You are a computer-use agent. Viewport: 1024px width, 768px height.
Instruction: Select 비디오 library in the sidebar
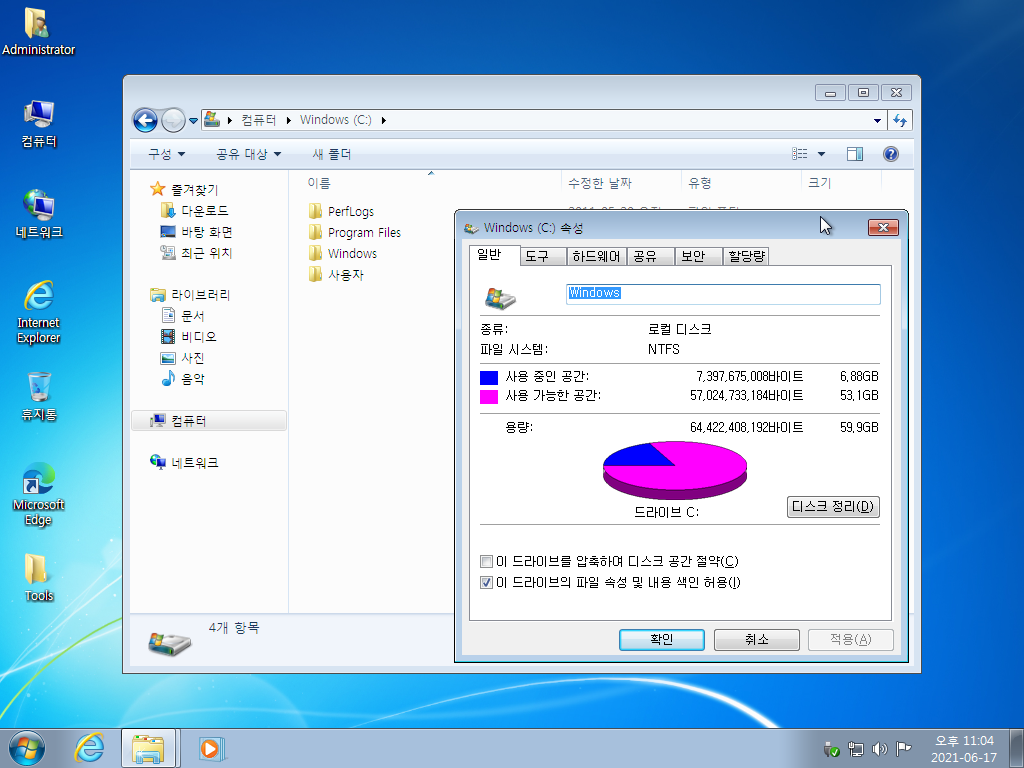188,337
